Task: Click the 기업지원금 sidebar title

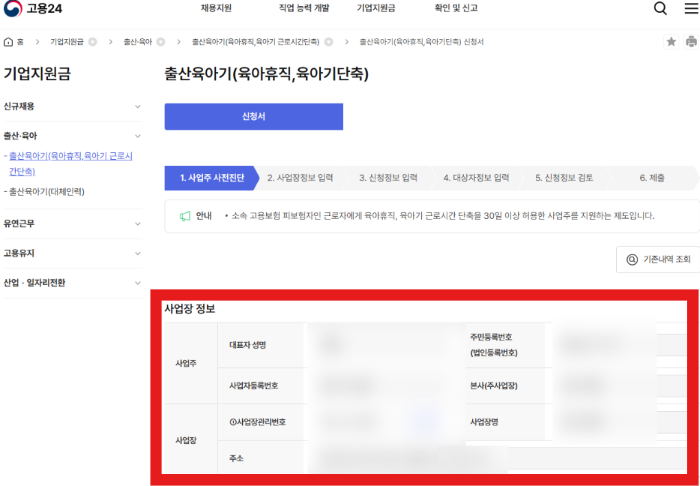Action: 37,74
